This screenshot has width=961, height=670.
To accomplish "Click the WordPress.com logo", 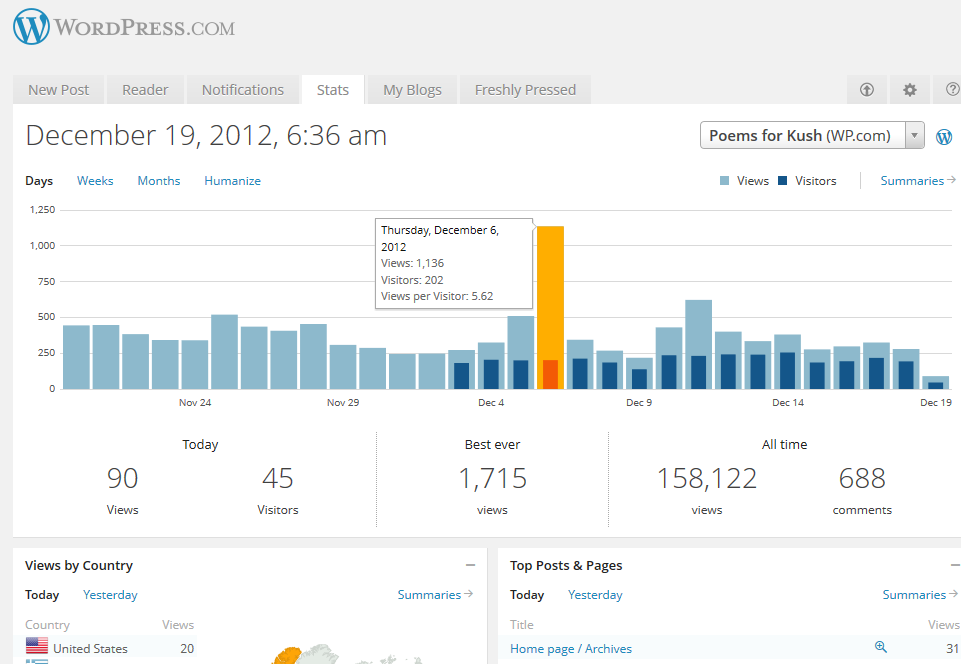I will click(x=124, y=27).
